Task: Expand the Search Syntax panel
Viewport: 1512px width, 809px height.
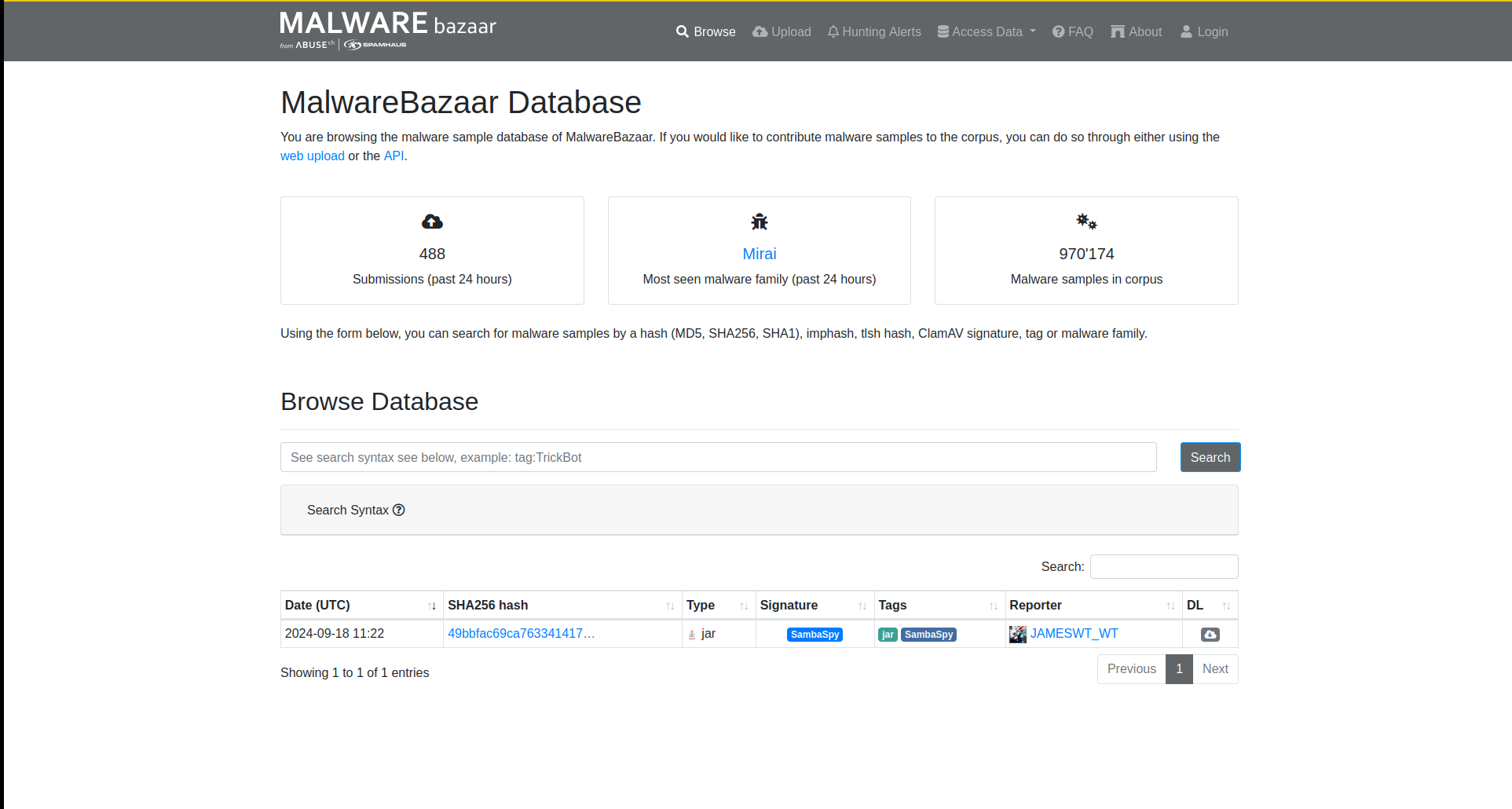Action: point(348,511)
